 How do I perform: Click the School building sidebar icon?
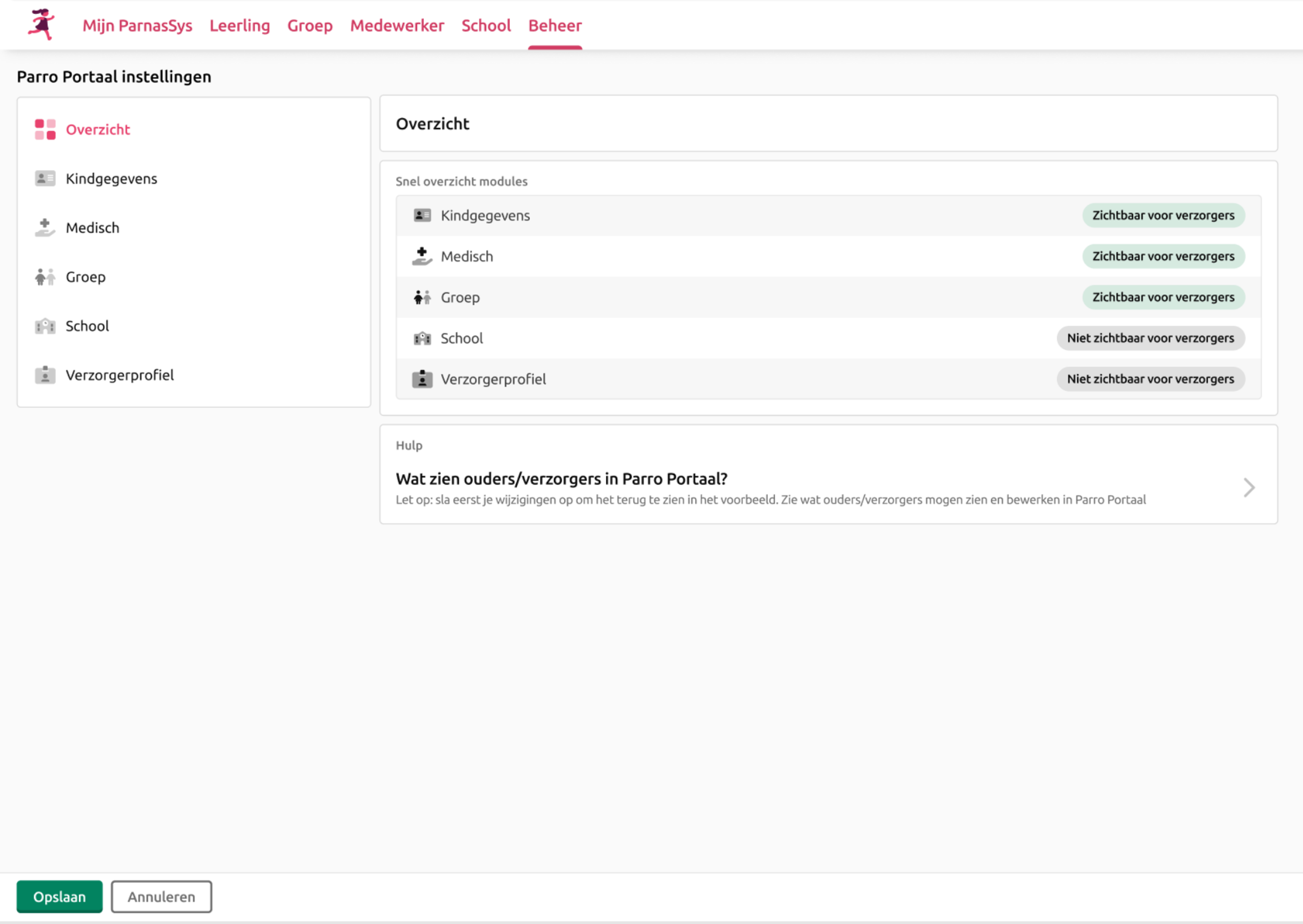click(x=45, y=326)
